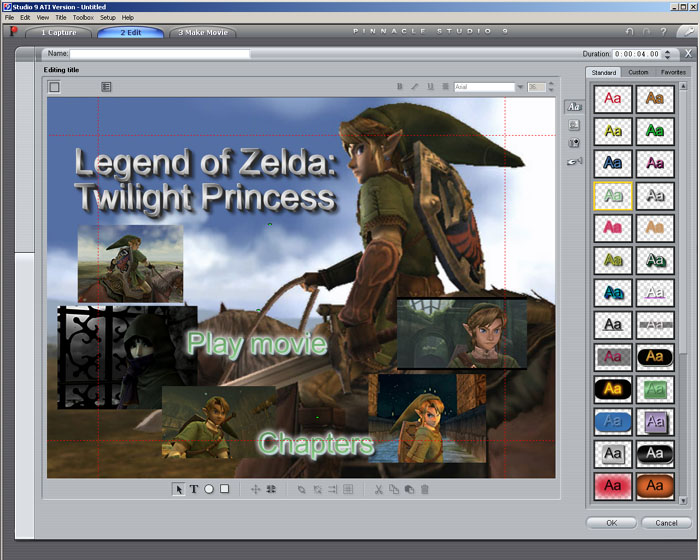Copy the selected object
Screen dimensions: 700x560
click(394, 489)
